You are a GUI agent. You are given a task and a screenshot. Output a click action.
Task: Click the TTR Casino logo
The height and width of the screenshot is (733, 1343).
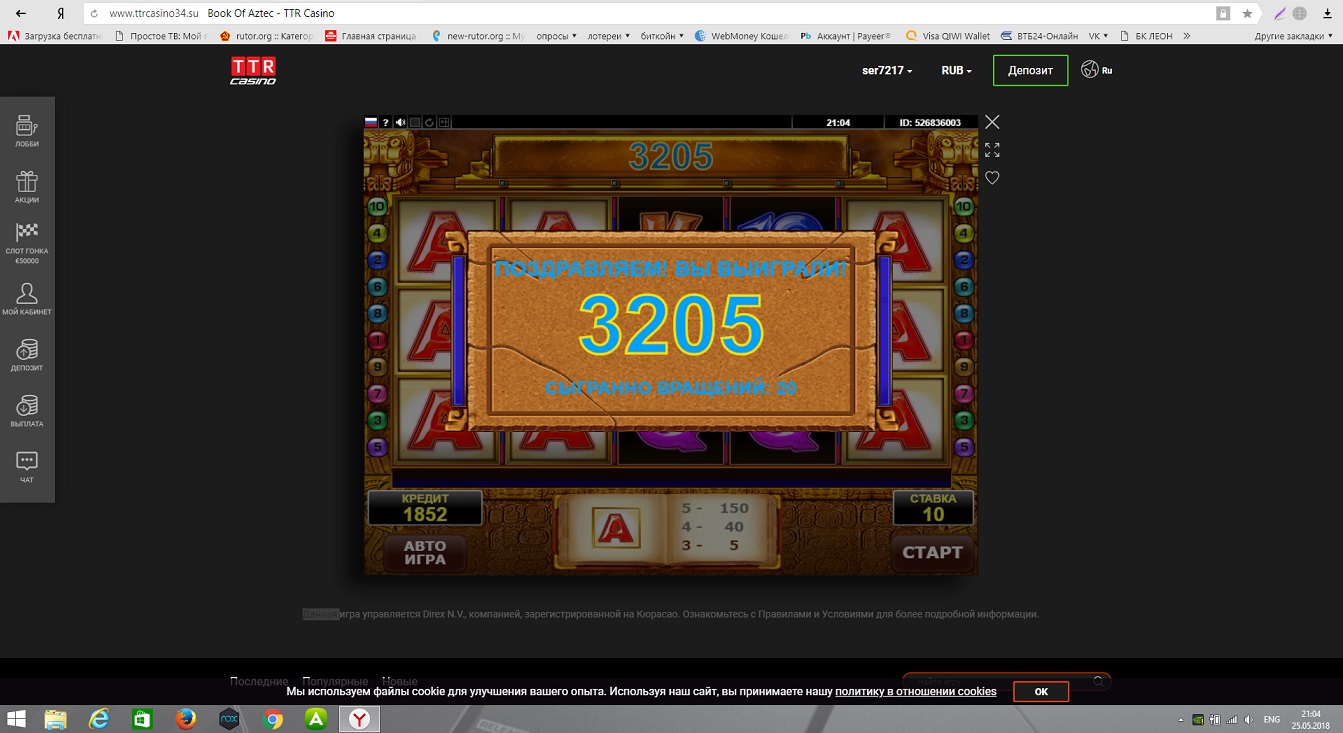[x=253, y=70]
